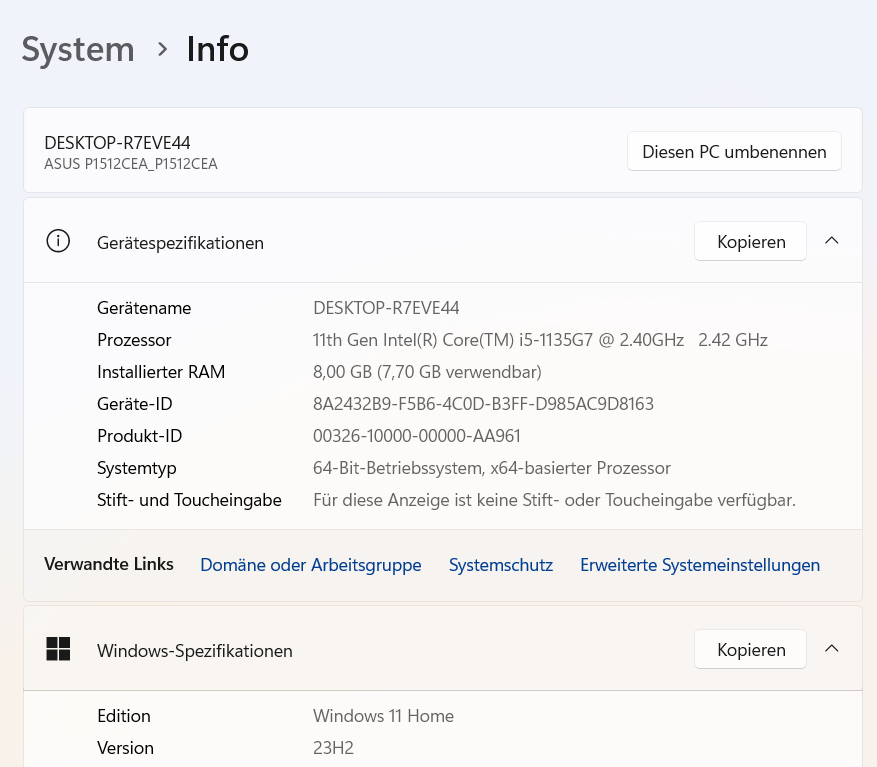
Task: Click the Installierter RAM label
Action: point(161,371)
